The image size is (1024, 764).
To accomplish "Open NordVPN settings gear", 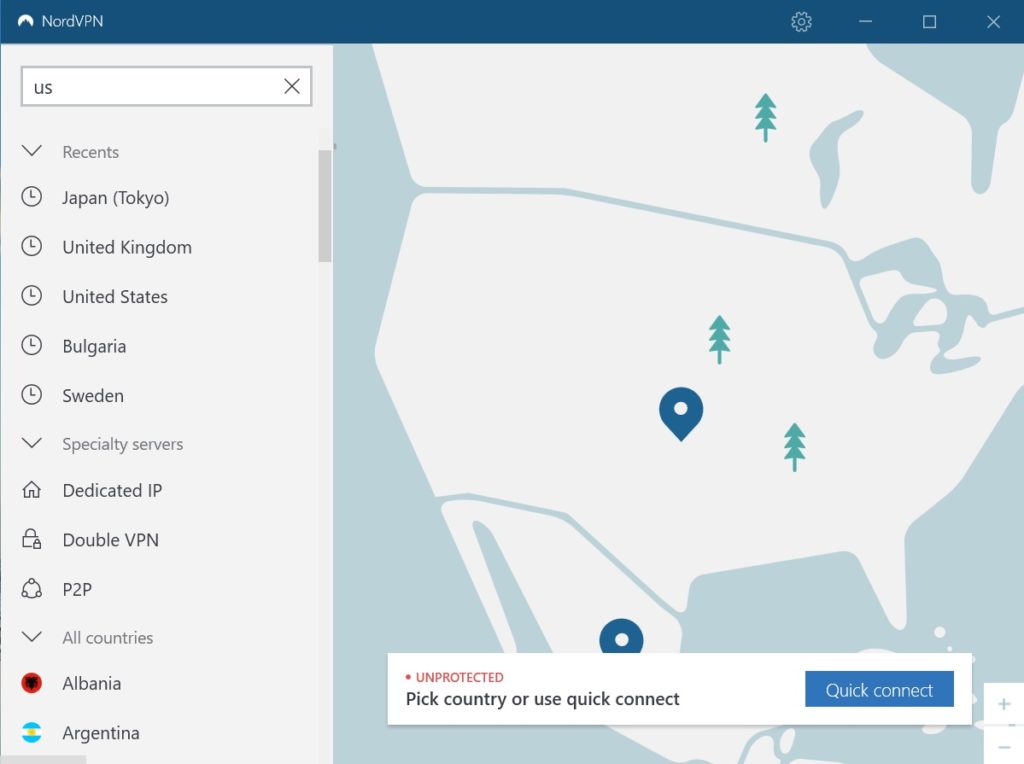I will coord(801,22).
